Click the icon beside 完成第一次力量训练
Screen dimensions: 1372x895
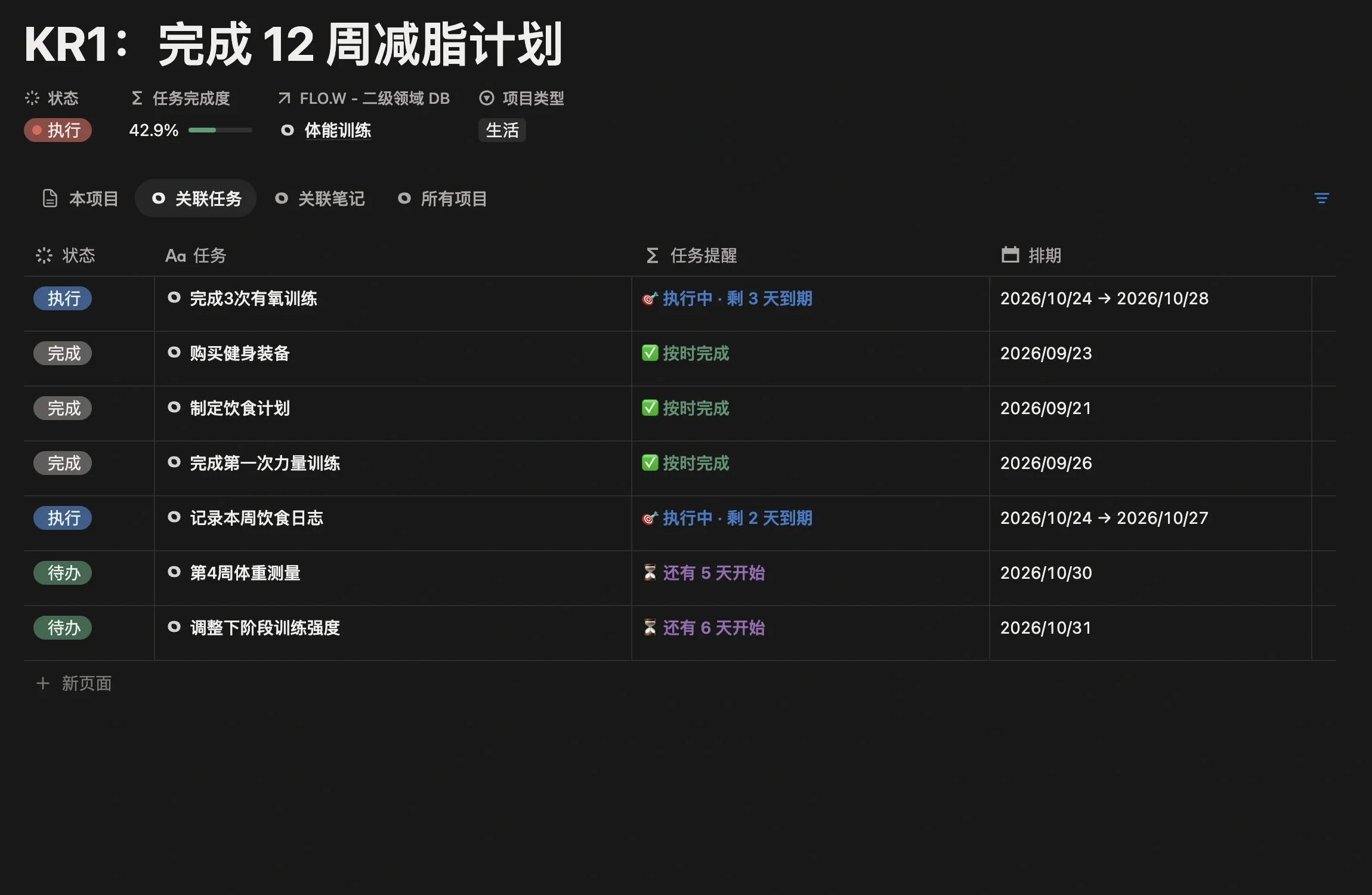click(x=174, y=462)
